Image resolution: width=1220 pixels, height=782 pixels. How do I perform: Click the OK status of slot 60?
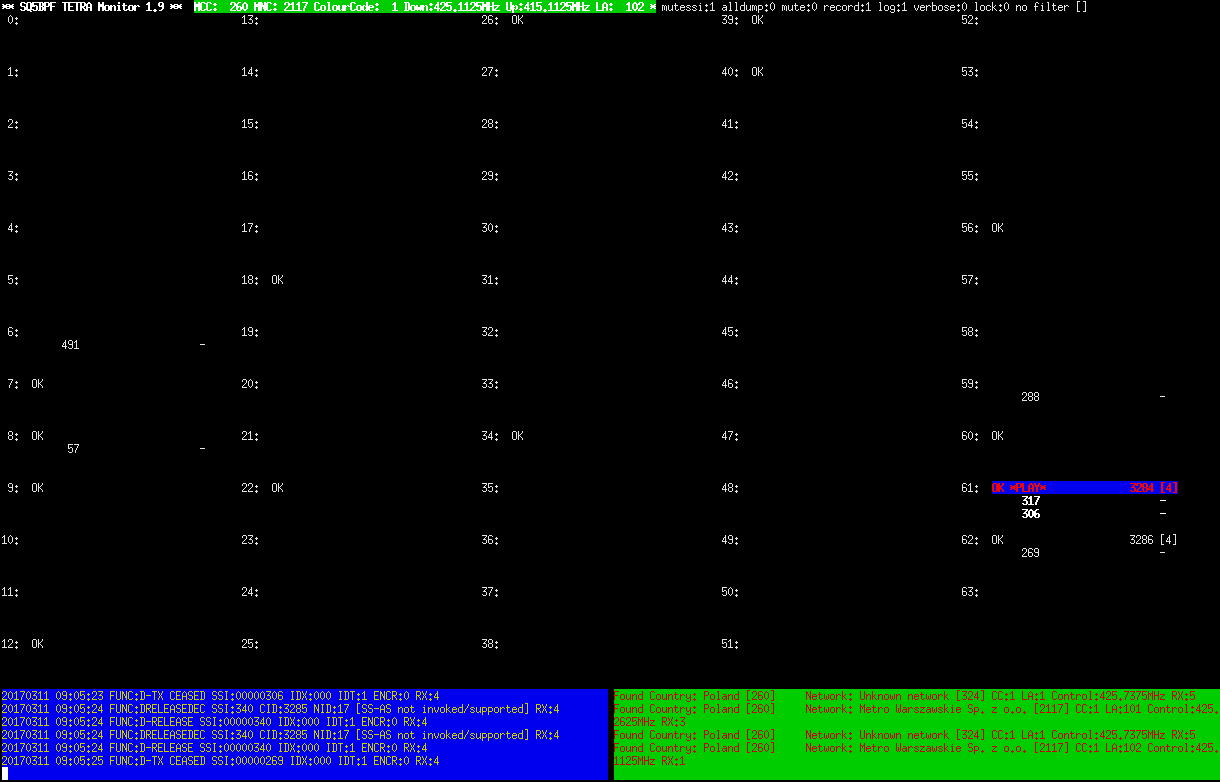[997, 436]
